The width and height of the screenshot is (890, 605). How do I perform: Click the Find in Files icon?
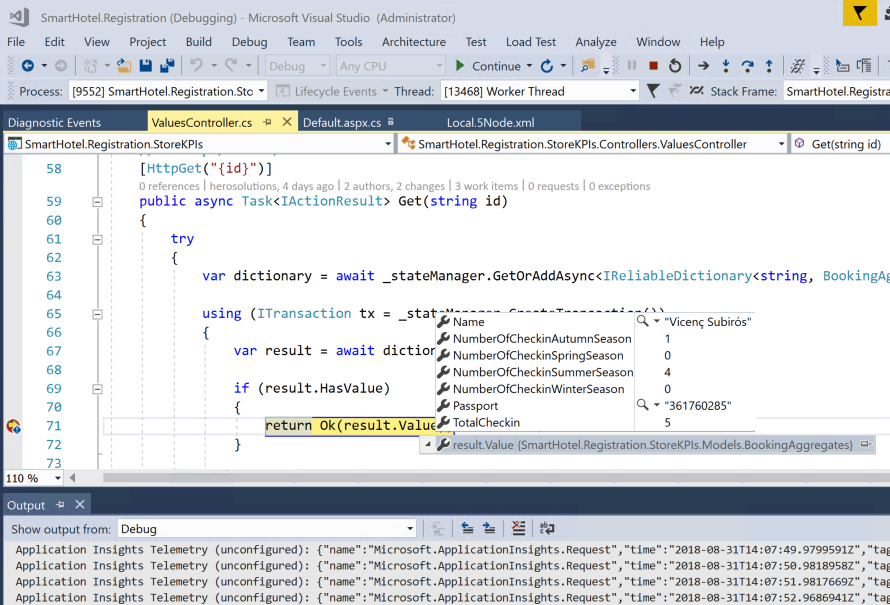click(587, 66)
